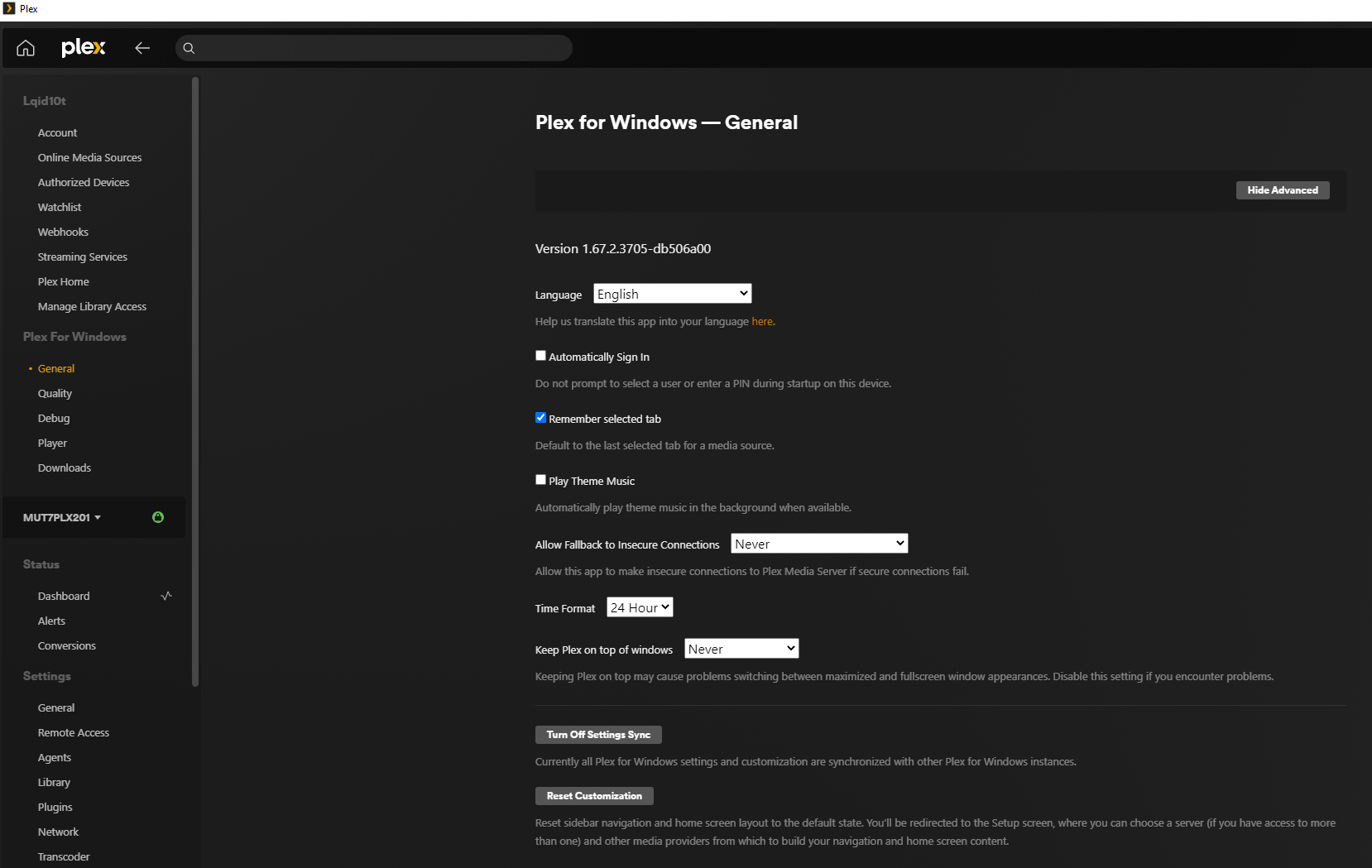Open Conversions under Status
1372x868 pixels.
67,645
